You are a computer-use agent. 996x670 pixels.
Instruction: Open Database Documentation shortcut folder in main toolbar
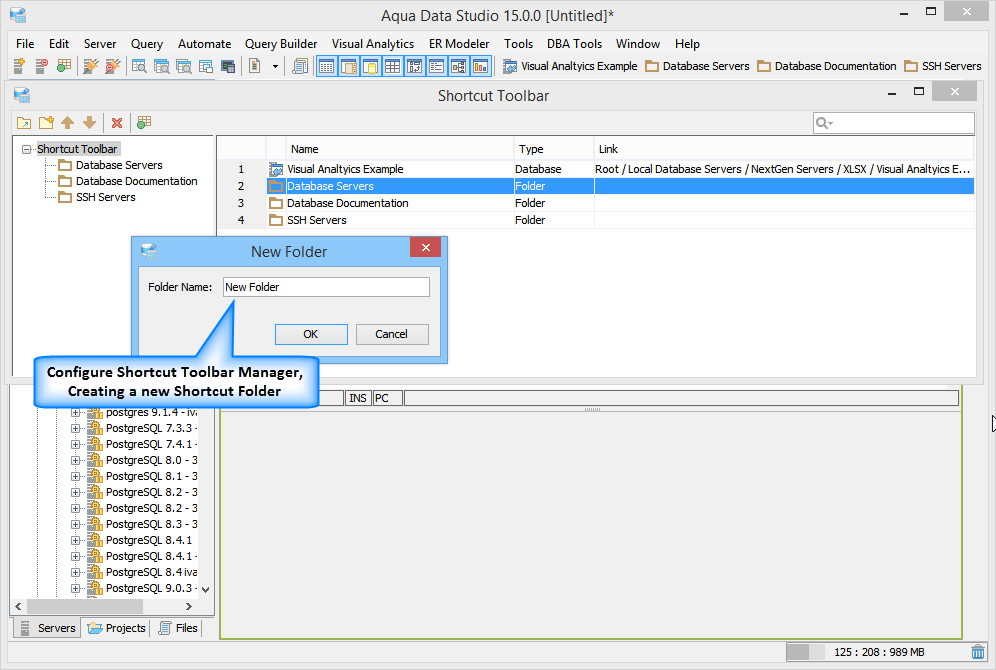[826, 66]
